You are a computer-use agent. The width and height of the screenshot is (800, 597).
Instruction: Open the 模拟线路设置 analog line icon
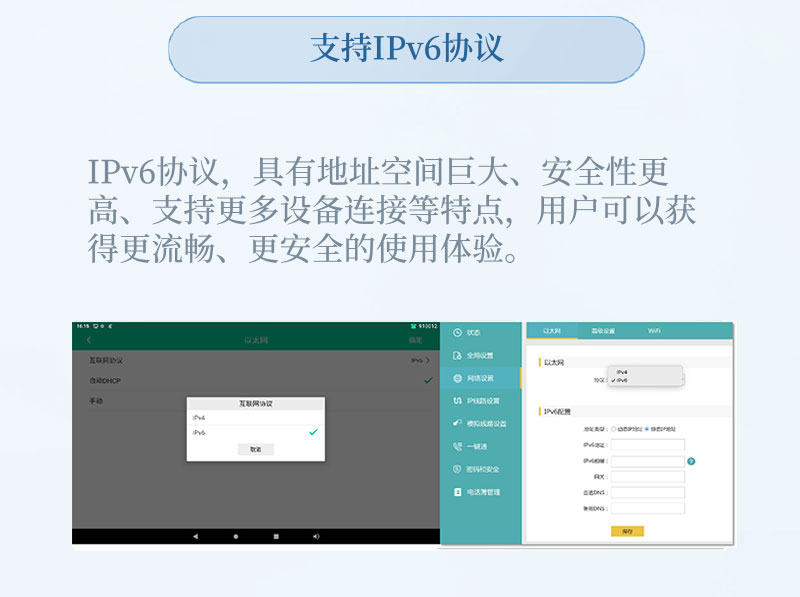coord(457,423)
